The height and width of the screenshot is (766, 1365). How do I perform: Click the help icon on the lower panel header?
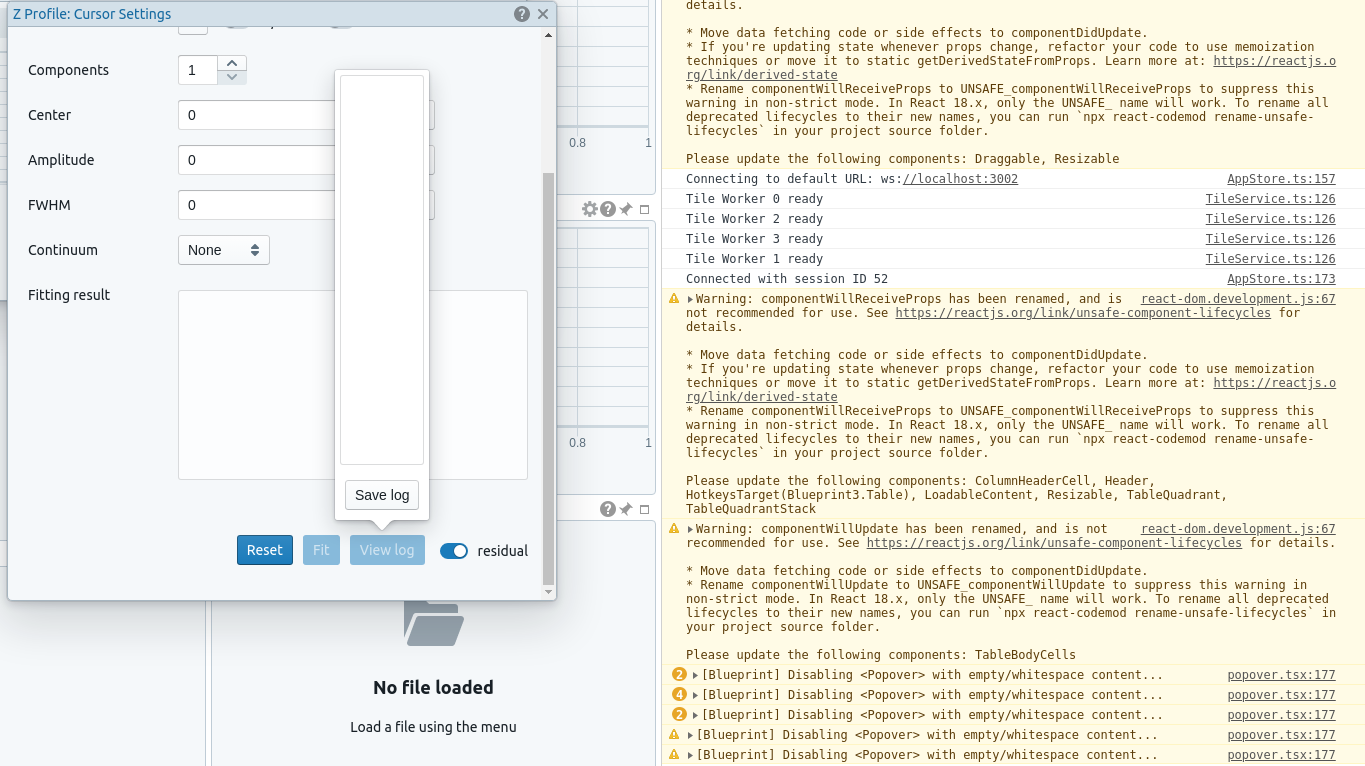pos(607,508)
